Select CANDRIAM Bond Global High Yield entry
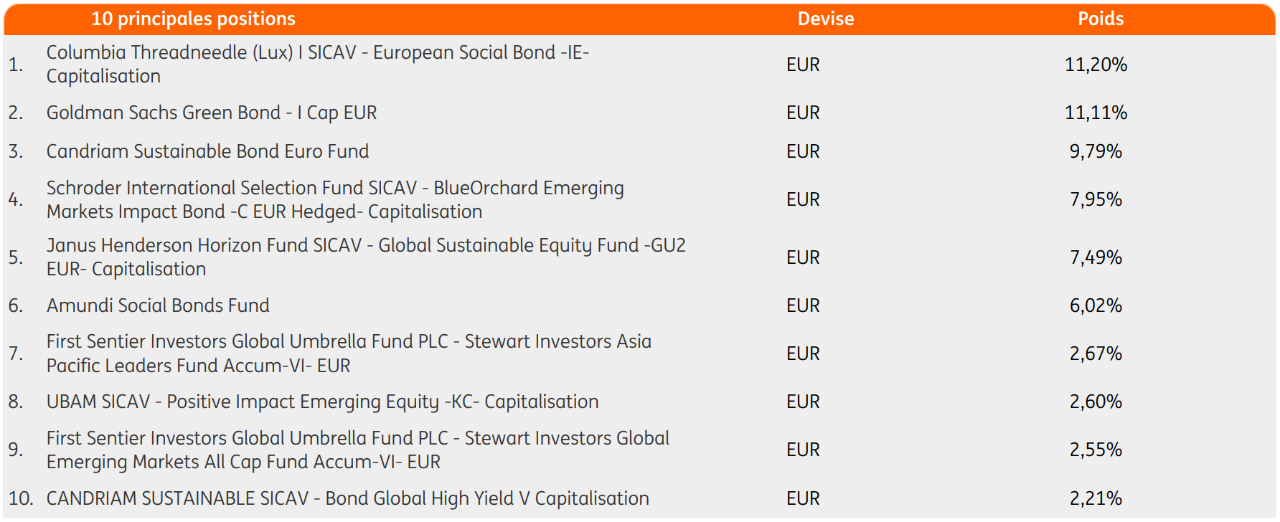 [x=348, y=498]
